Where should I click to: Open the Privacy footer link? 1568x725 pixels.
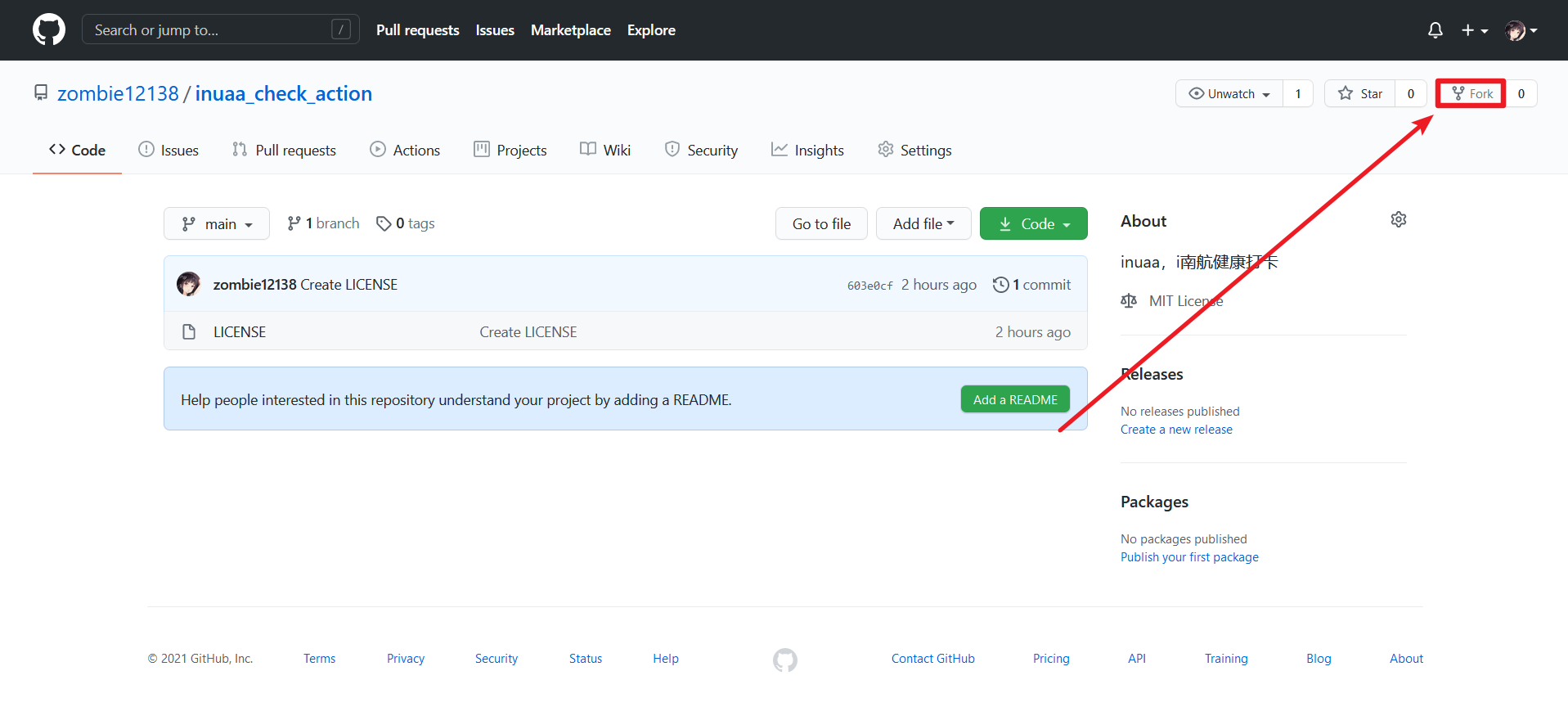point(406,659)
